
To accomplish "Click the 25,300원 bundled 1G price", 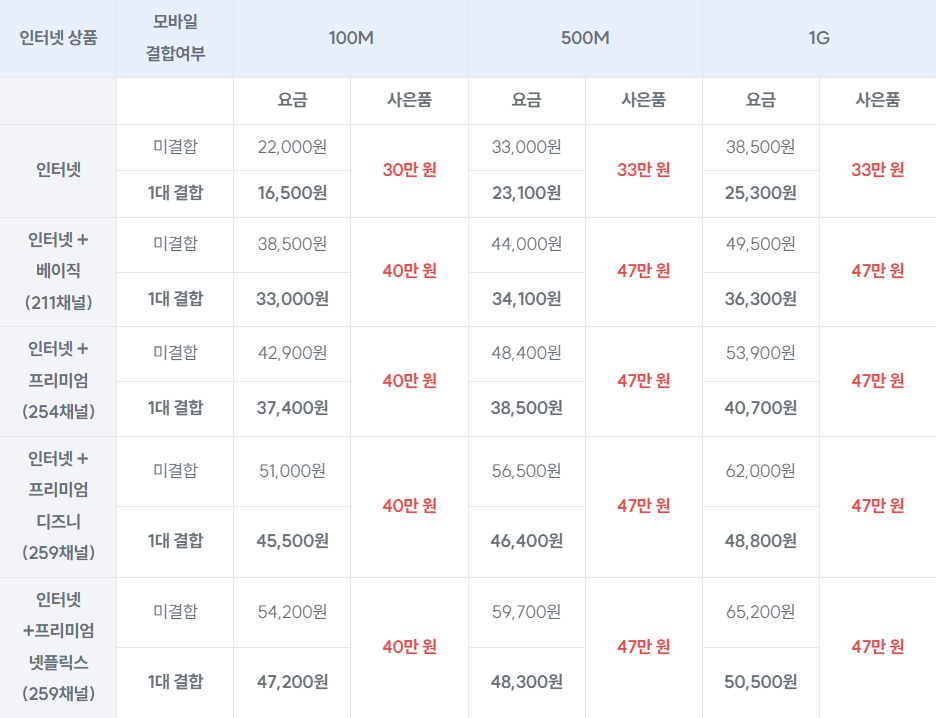I will tap(760, 193).
